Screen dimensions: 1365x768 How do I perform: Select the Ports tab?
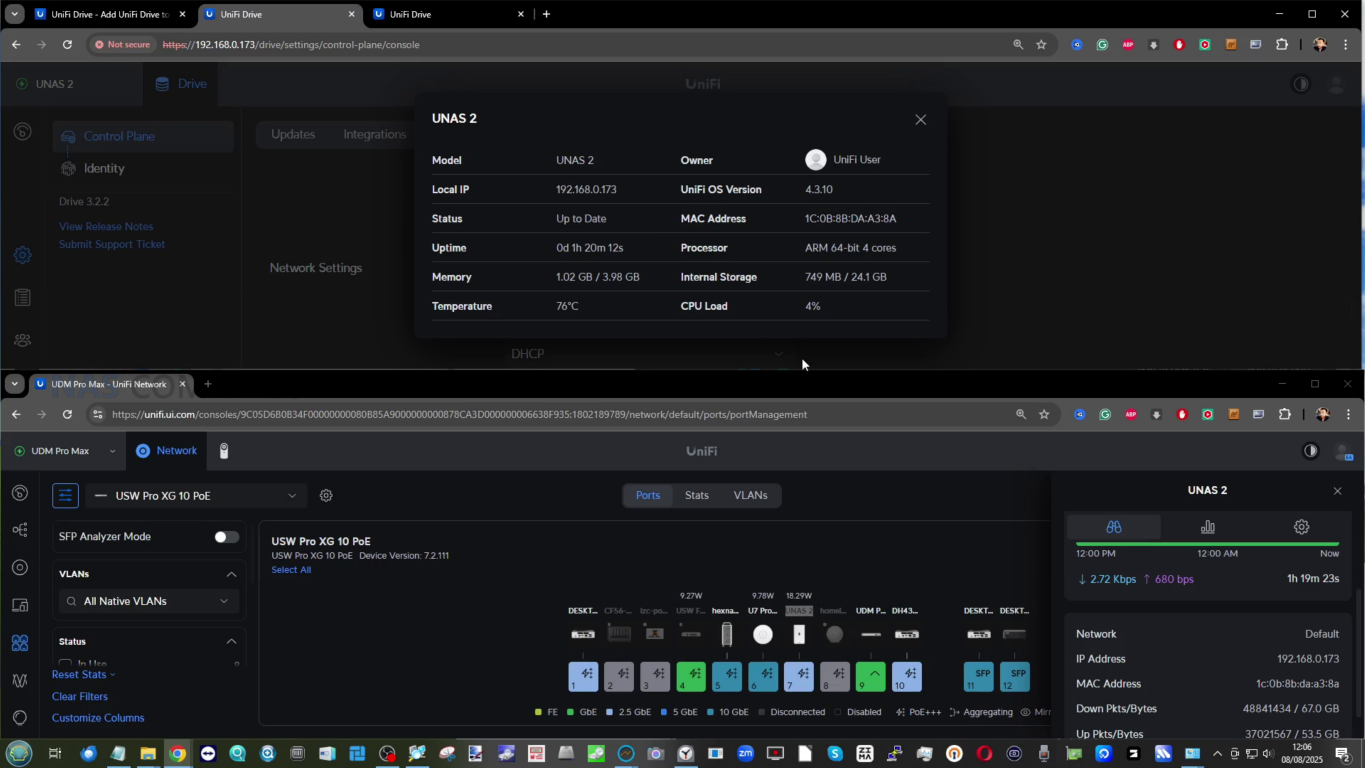pos(648,495)
